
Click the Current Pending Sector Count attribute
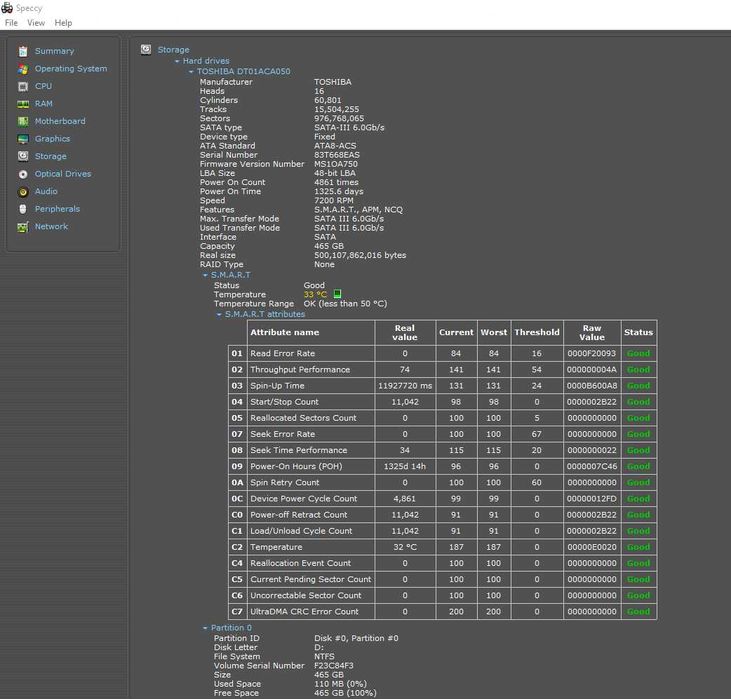pyautogui.click(x=311, y=579)
